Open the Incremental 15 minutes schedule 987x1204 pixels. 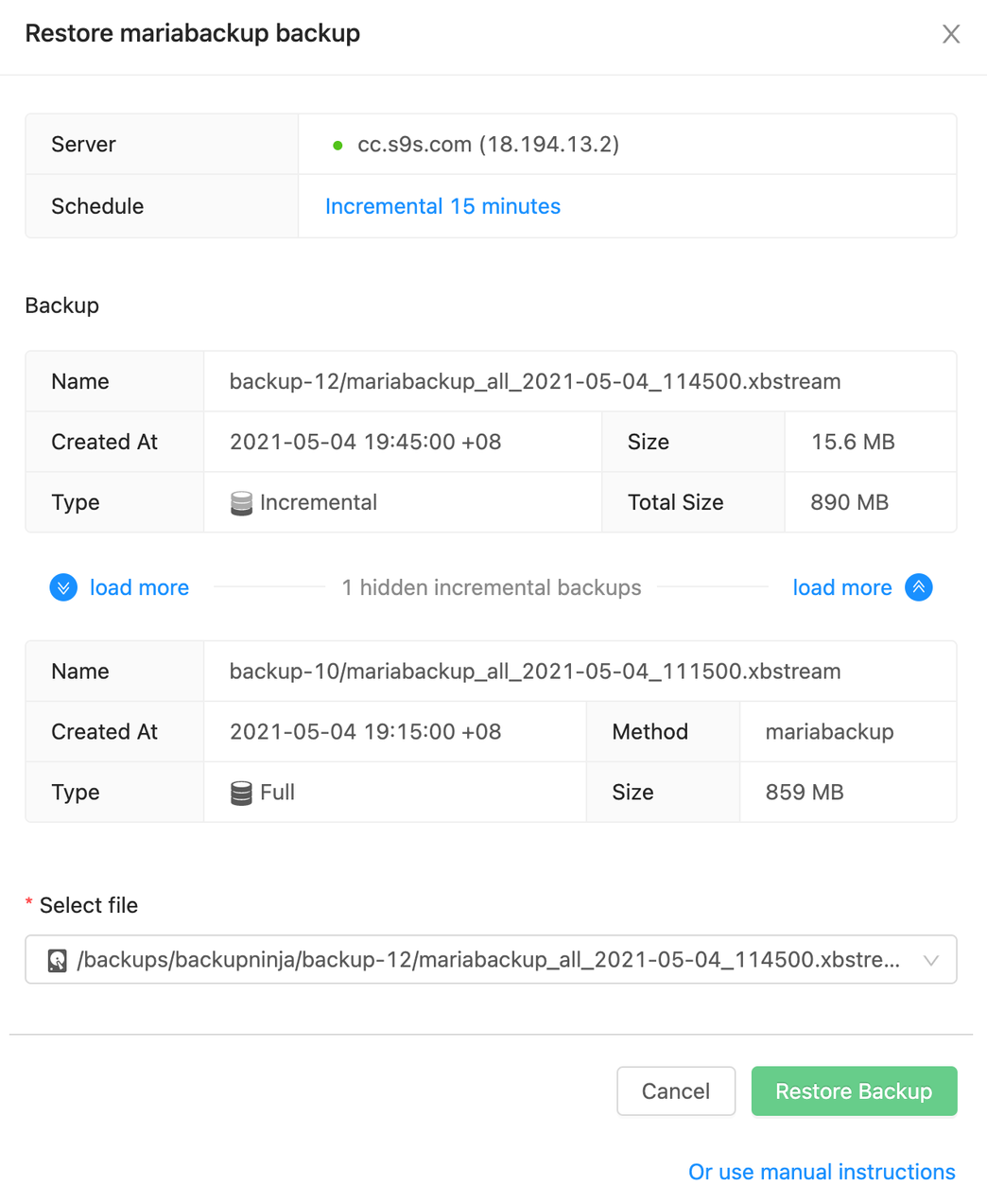[x=442, y=206]
